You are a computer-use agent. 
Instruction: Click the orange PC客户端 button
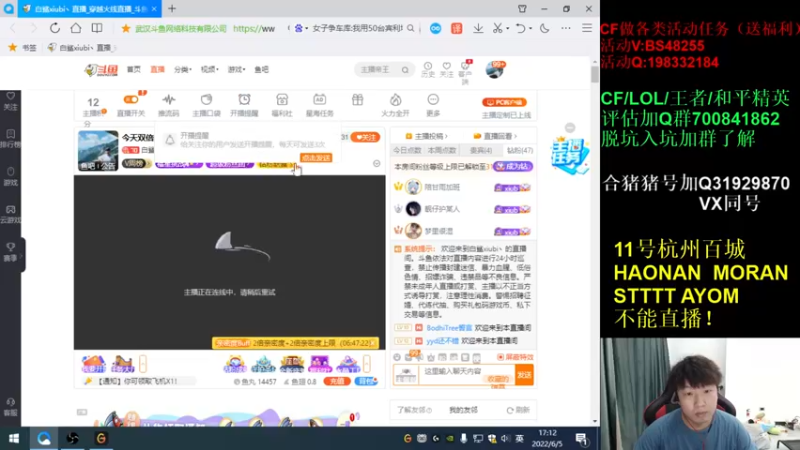[504, 103]
